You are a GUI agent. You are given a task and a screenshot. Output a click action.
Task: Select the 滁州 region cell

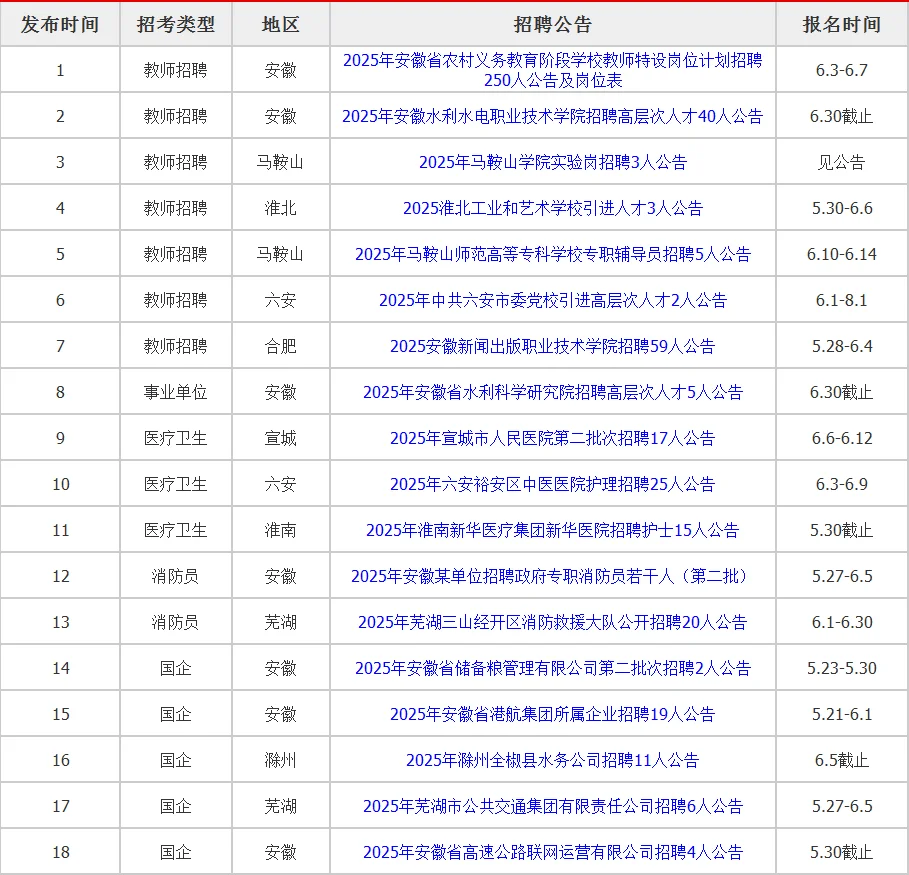(281, 760)
